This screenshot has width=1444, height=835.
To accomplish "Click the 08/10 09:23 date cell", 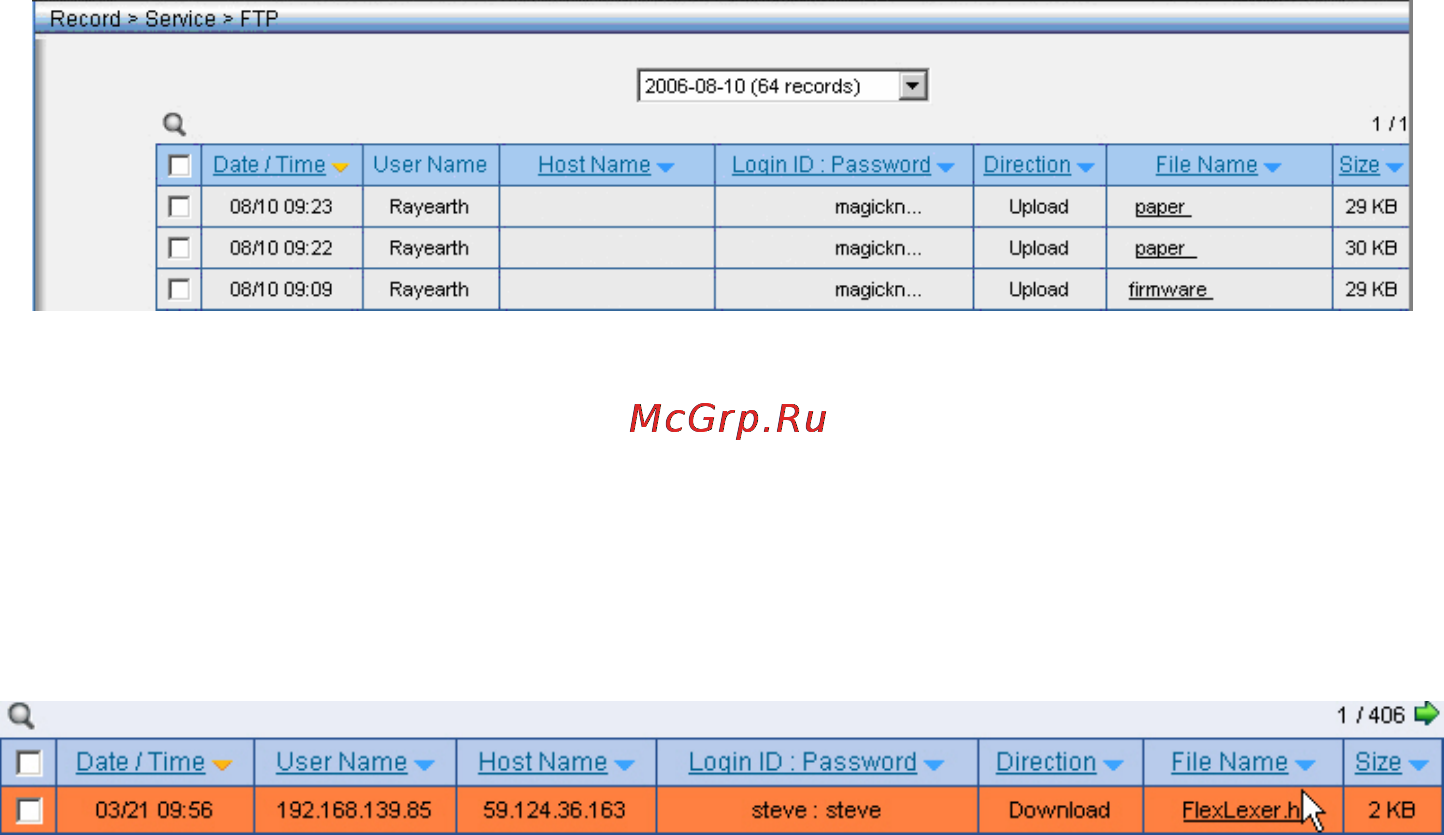I will click(281, 207).
